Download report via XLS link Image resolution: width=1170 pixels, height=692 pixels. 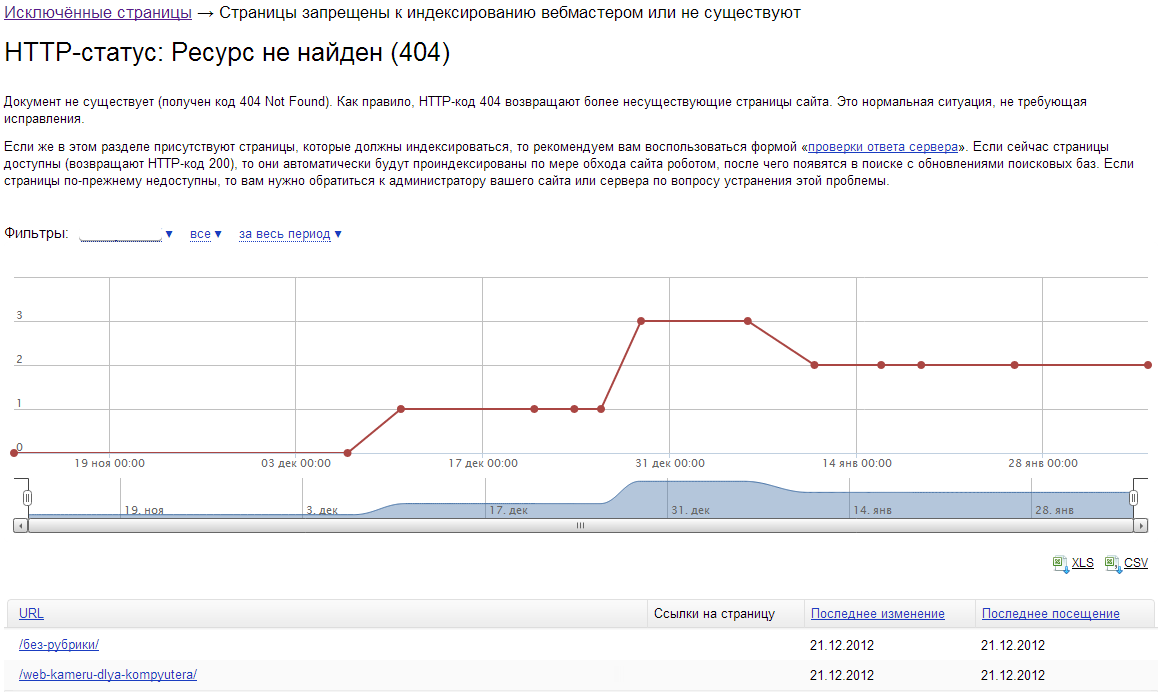coord(1082,564)
